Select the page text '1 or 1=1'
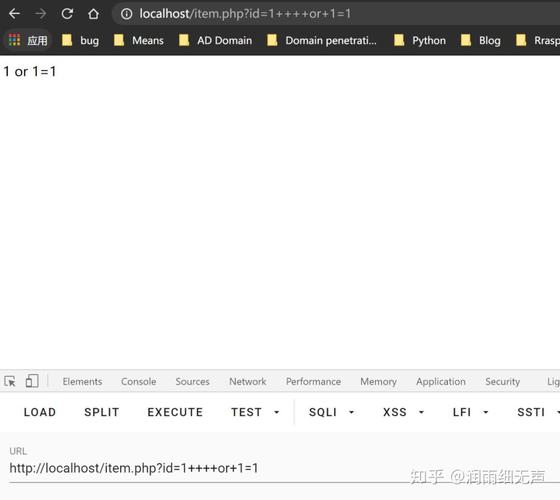Viewport: 560px width, 500px height. (30, 71)
